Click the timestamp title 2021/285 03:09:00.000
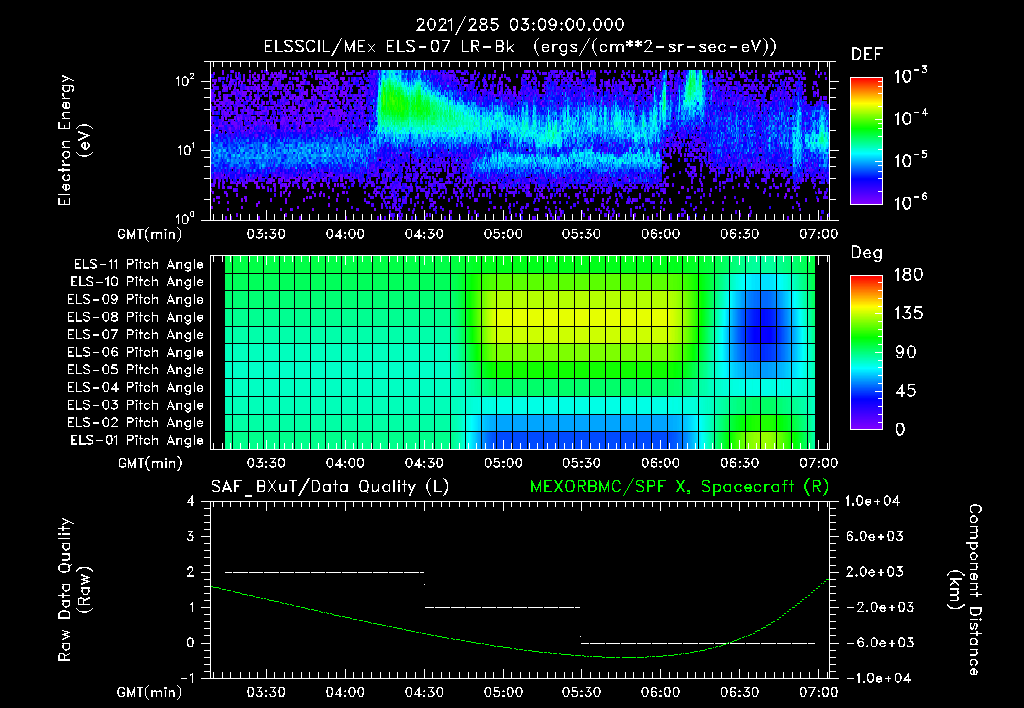Viewport: 1024px width, 708px height. pyautogui.click(x=520, y=25)
